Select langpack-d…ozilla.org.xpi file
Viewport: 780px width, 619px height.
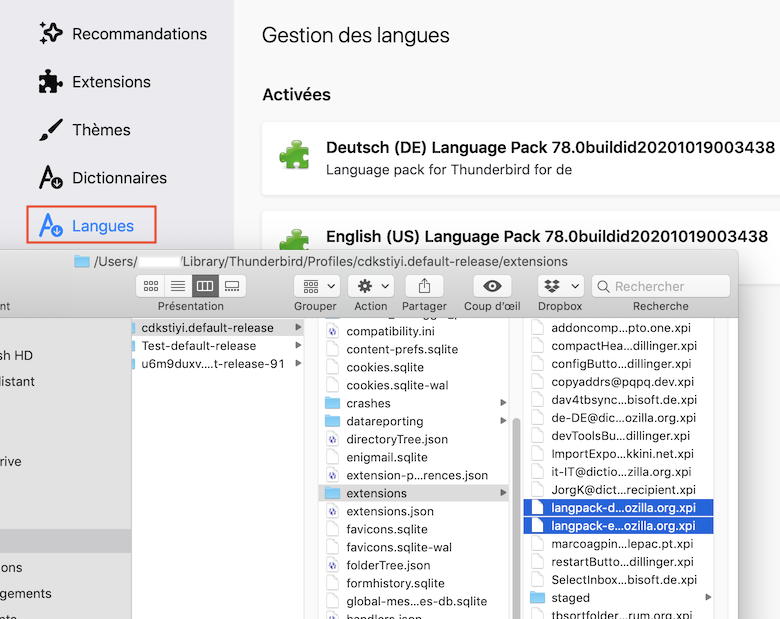tap(618, 508)
